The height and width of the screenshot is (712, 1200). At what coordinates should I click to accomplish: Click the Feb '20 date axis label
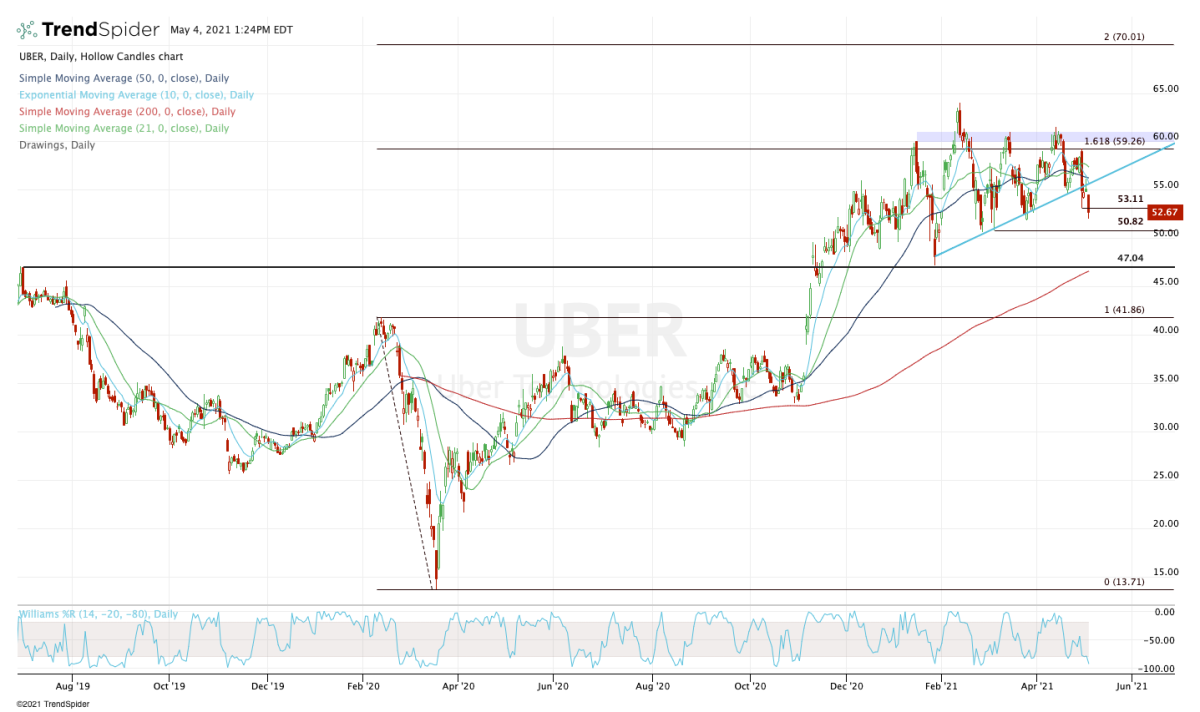pyautogui.click(x=364, y=687)
